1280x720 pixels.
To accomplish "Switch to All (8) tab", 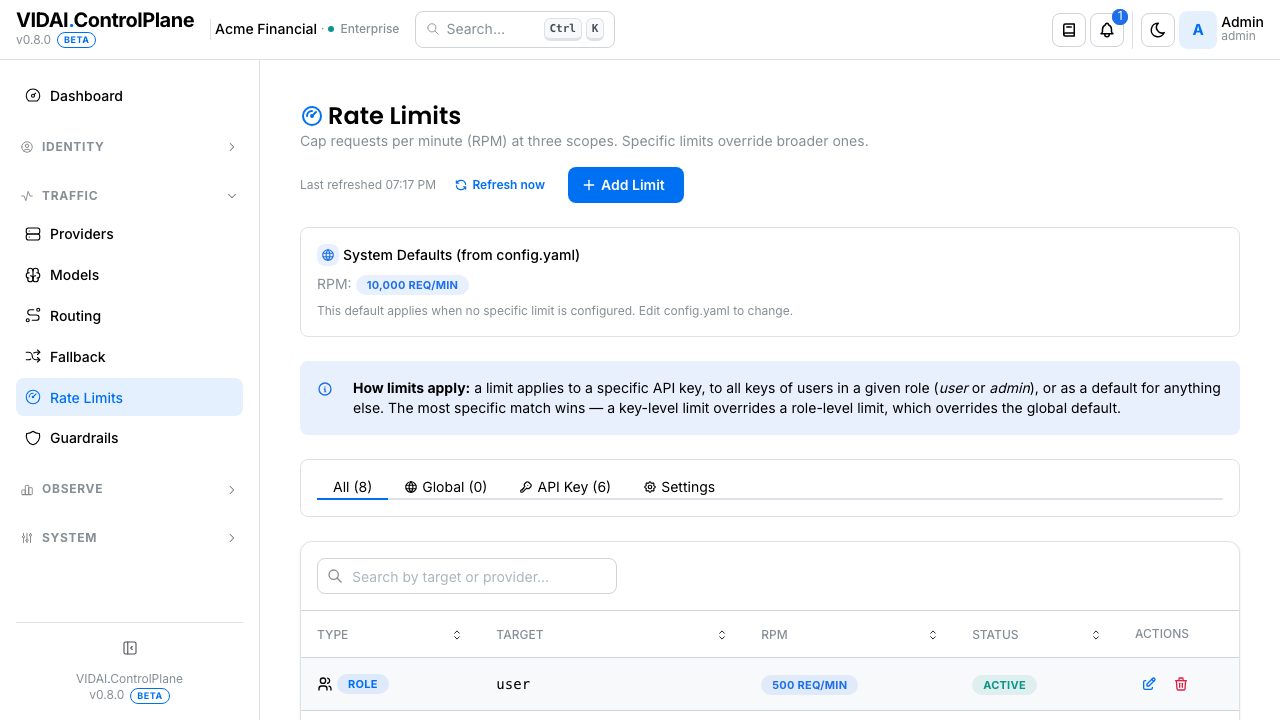I will point(352,487).
